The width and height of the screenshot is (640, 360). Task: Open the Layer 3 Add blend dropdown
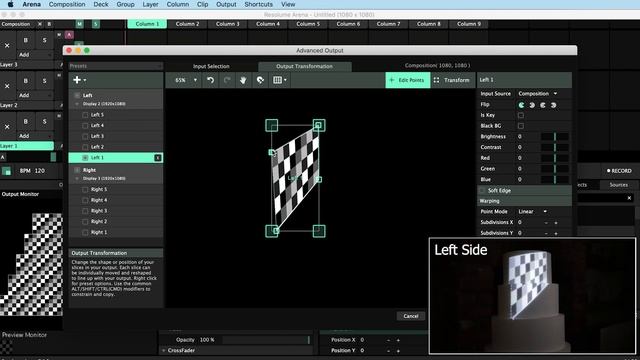(35, 54)
